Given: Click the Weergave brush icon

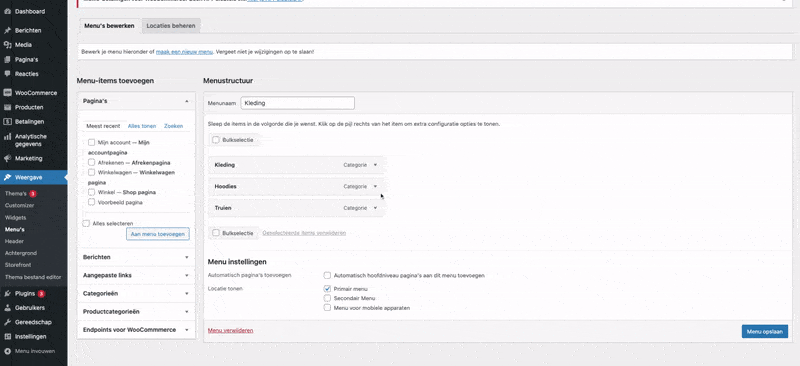Looking at the screenshot, I should pos(7,177).
